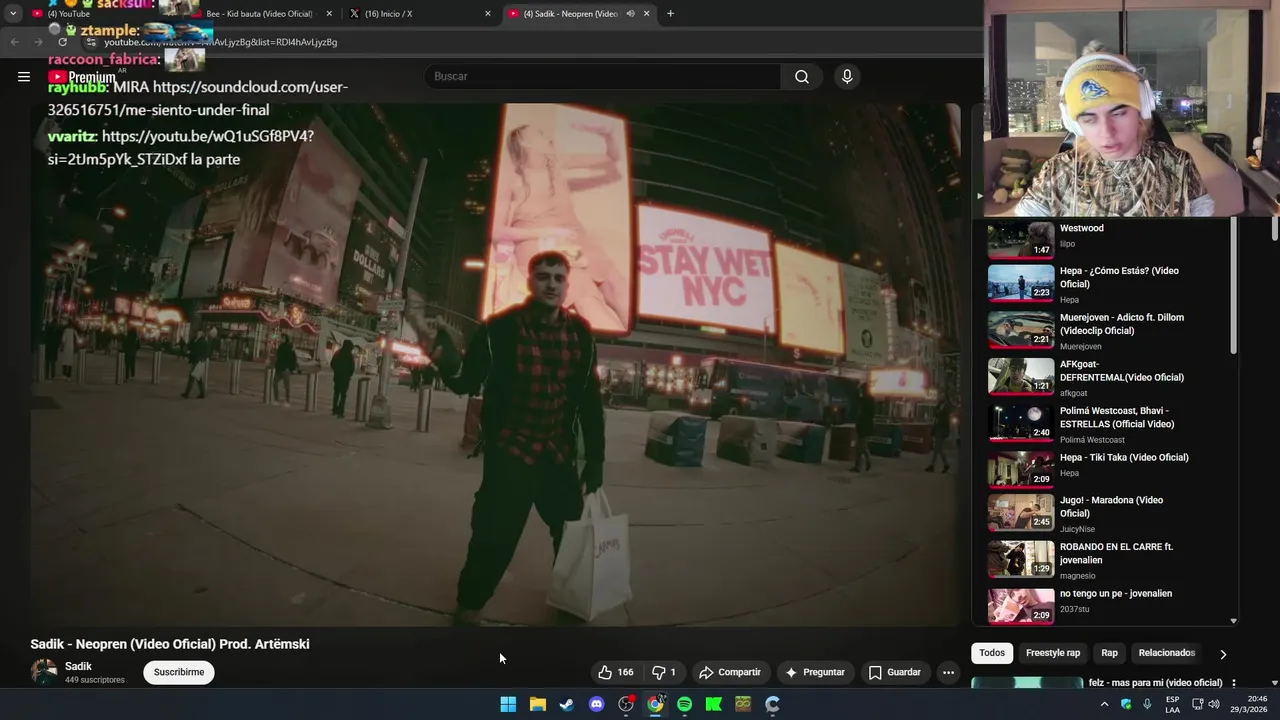The image size is (1280, 720).
Task: Open the Windows Start menu
Action: [508, 704]
